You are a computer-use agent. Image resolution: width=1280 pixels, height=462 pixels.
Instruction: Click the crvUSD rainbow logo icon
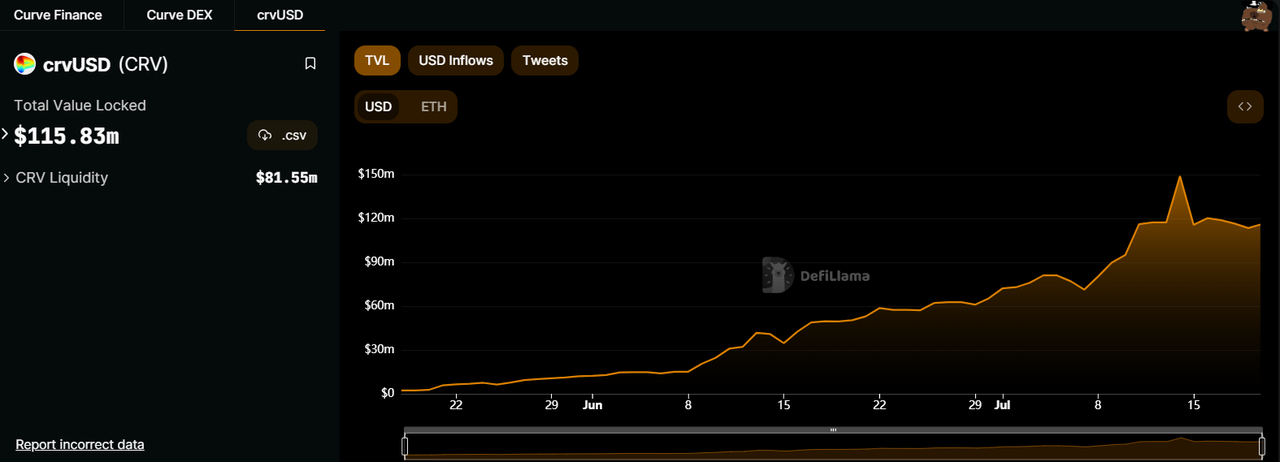(25, 64)
